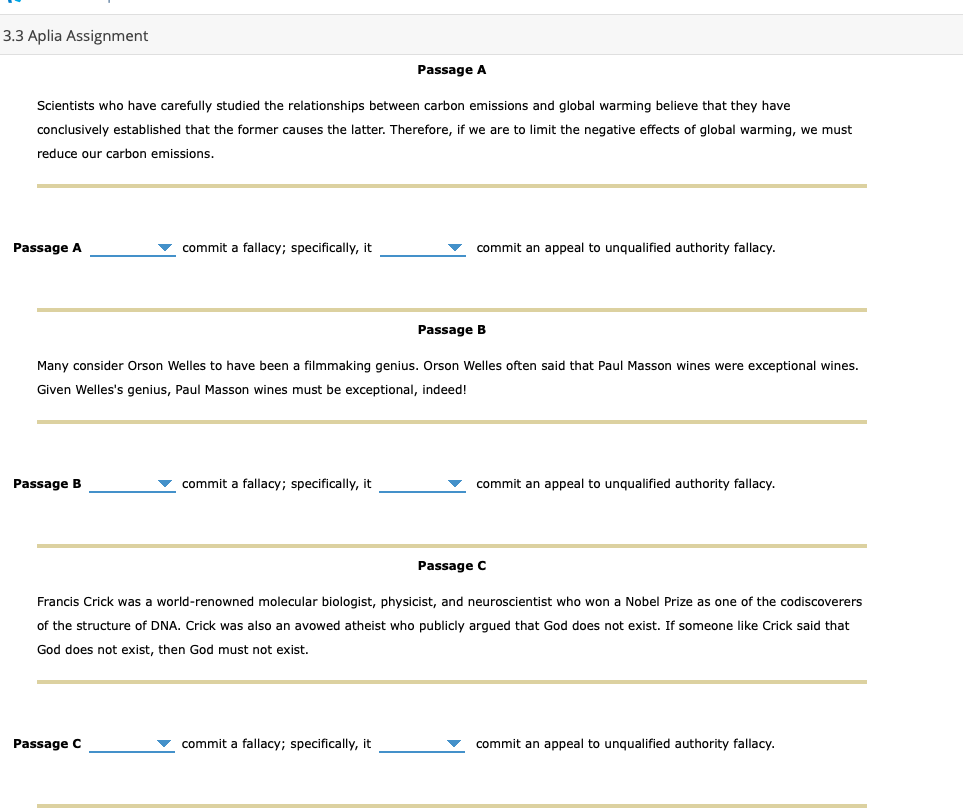Click Passage B's second blue dropdown arrow
The image size is (963, 808).
[x=454, y=483]
